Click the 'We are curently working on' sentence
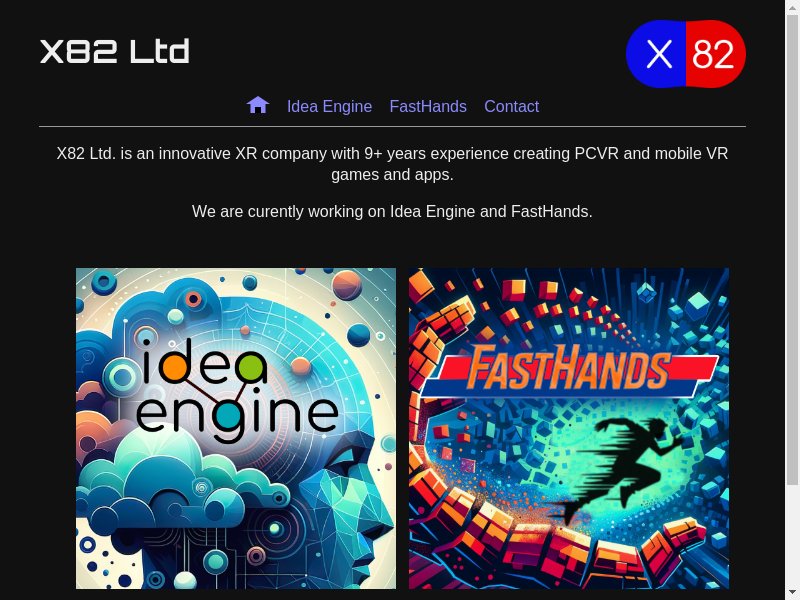Viewport: 800px width, 600px height. coord(392,211)
